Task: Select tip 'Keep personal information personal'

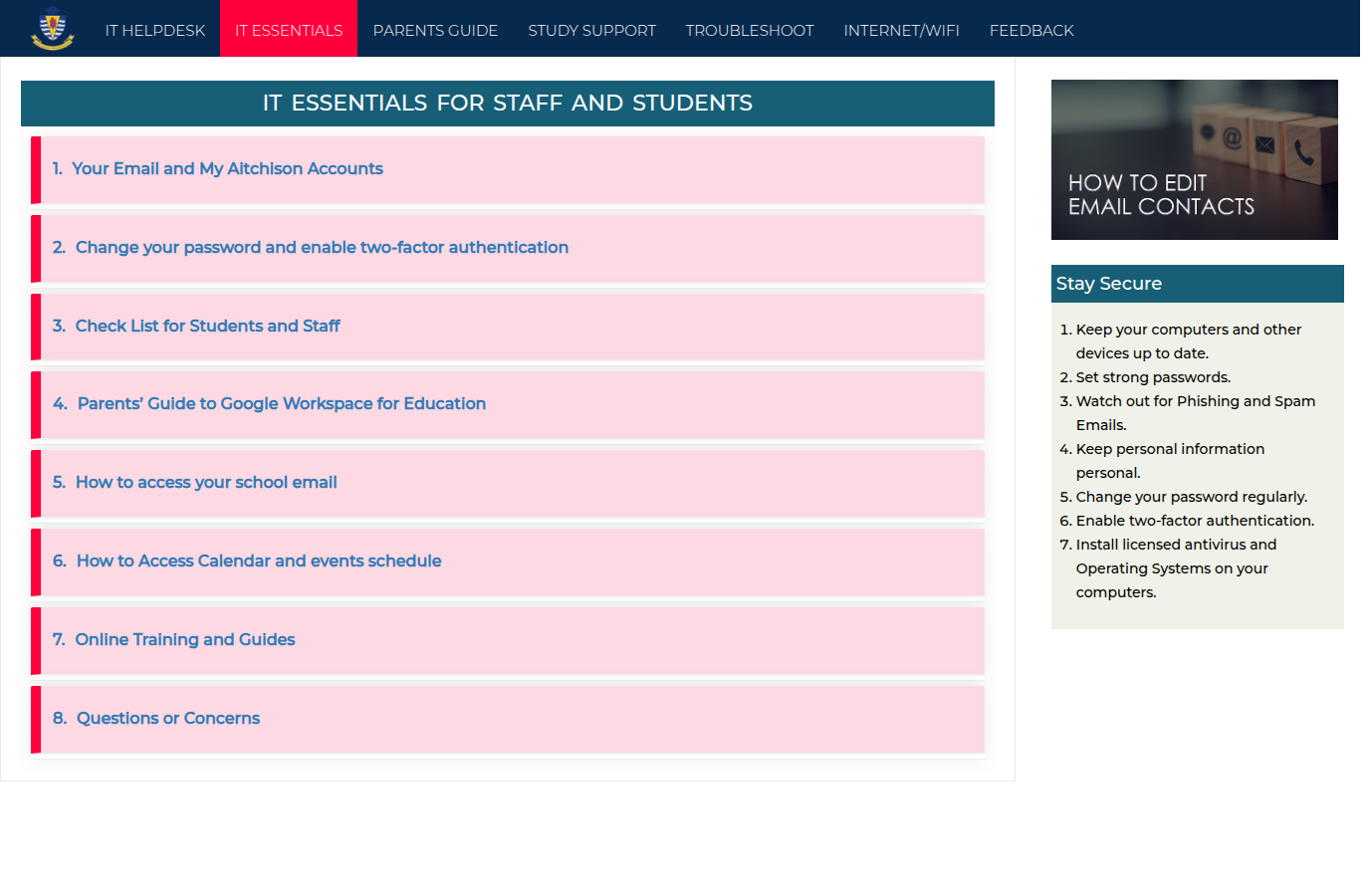Action: (1170, 461)
